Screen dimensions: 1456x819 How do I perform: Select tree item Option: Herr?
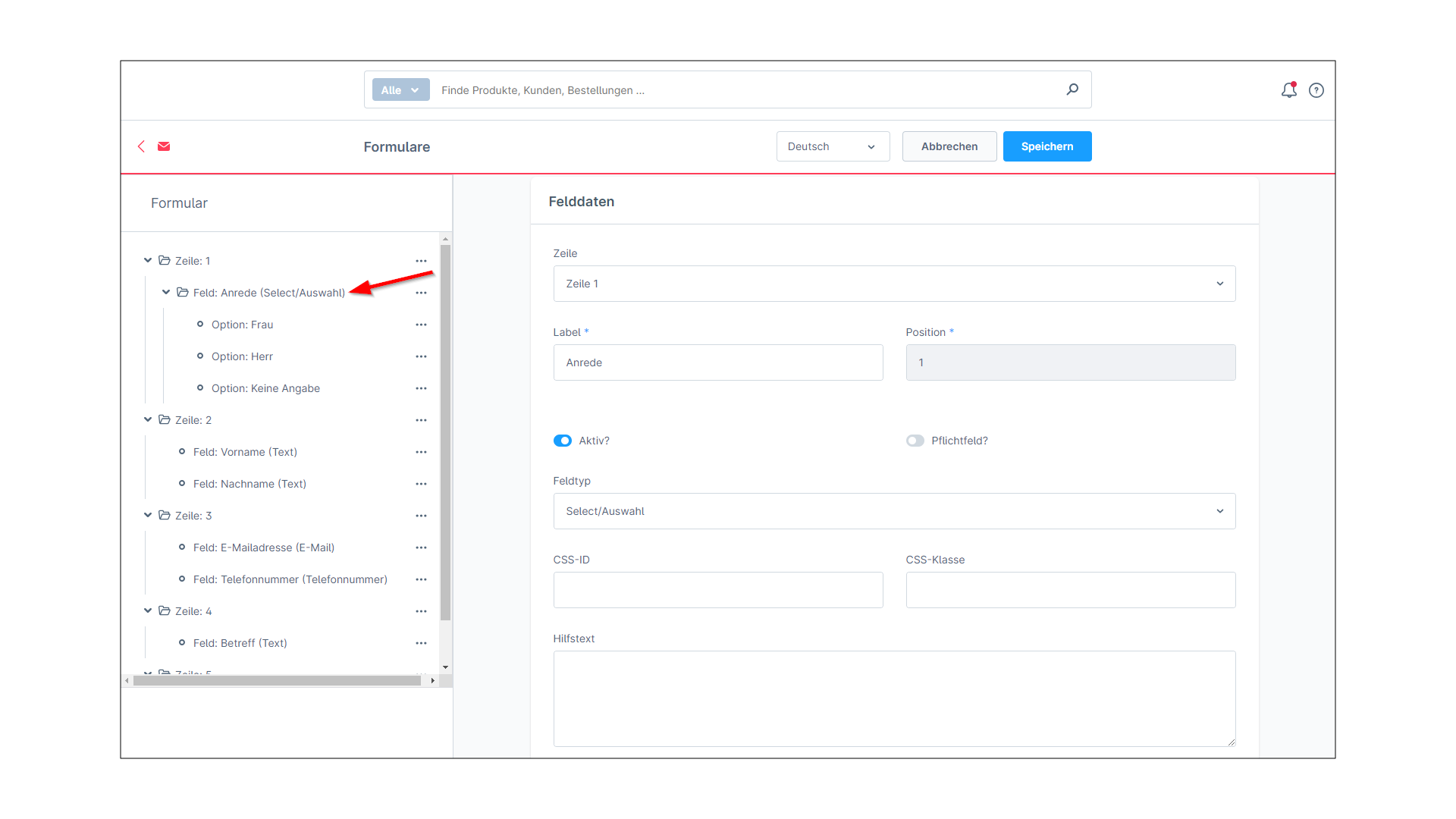(242, 356)
